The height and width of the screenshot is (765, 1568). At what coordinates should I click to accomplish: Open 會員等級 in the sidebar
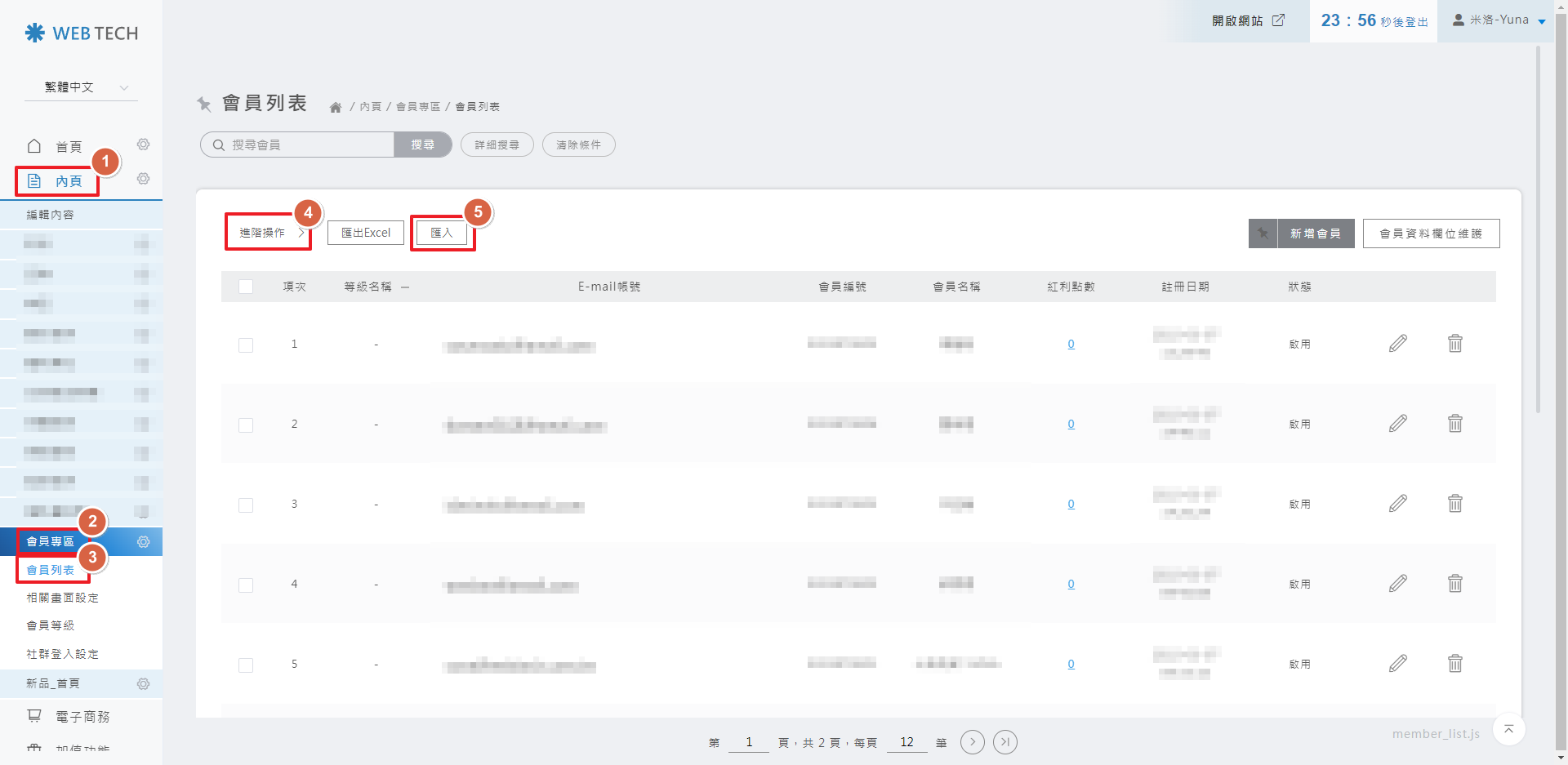coord(51,625)
